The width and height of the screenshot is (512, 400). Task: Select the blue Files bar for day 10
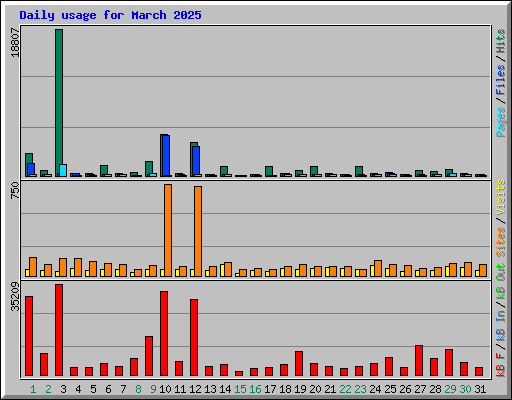pyautogui.click(x=166, y=156)
